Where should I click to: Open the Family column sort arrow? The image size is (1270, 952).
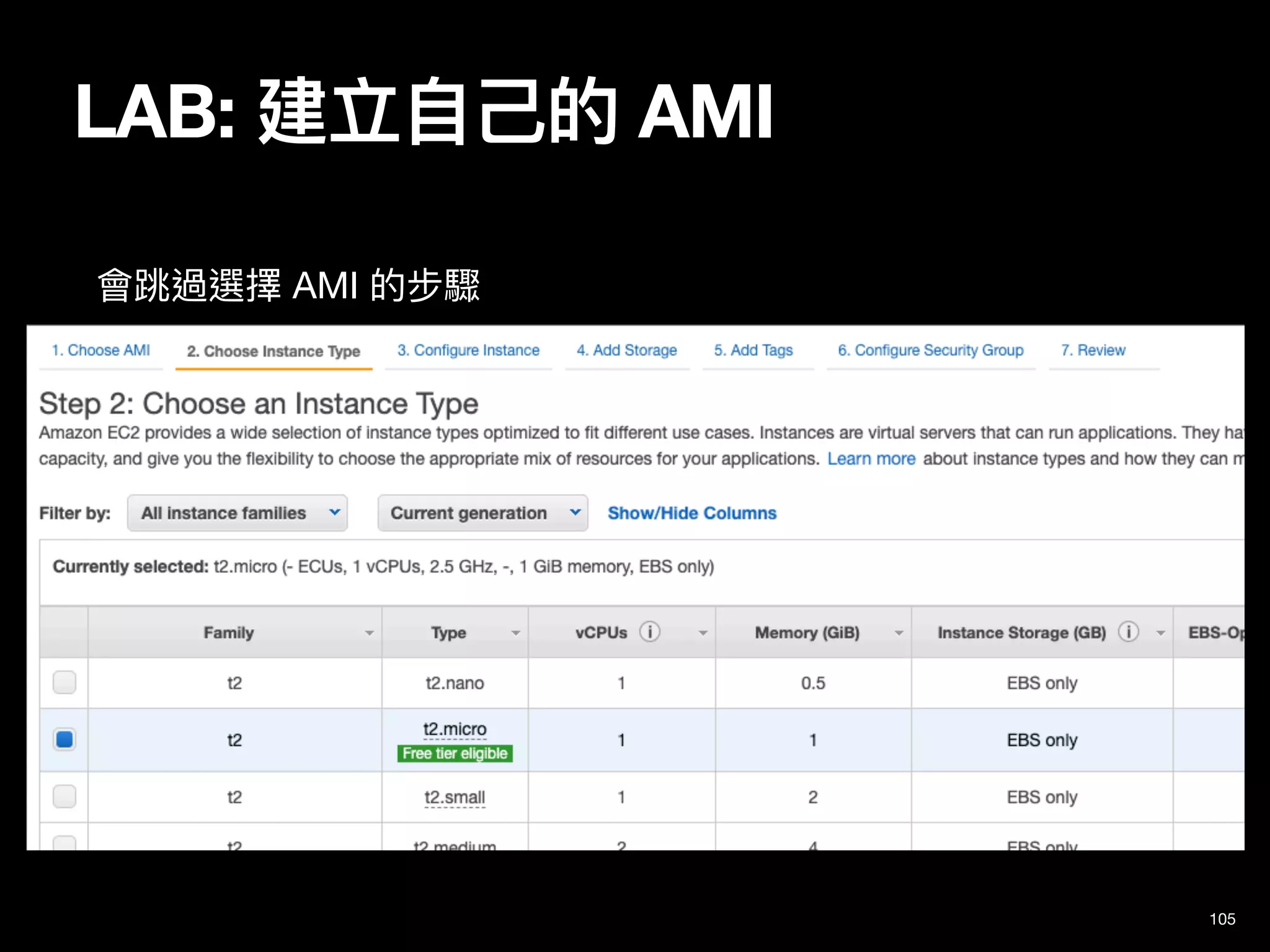tap(370, 633)
